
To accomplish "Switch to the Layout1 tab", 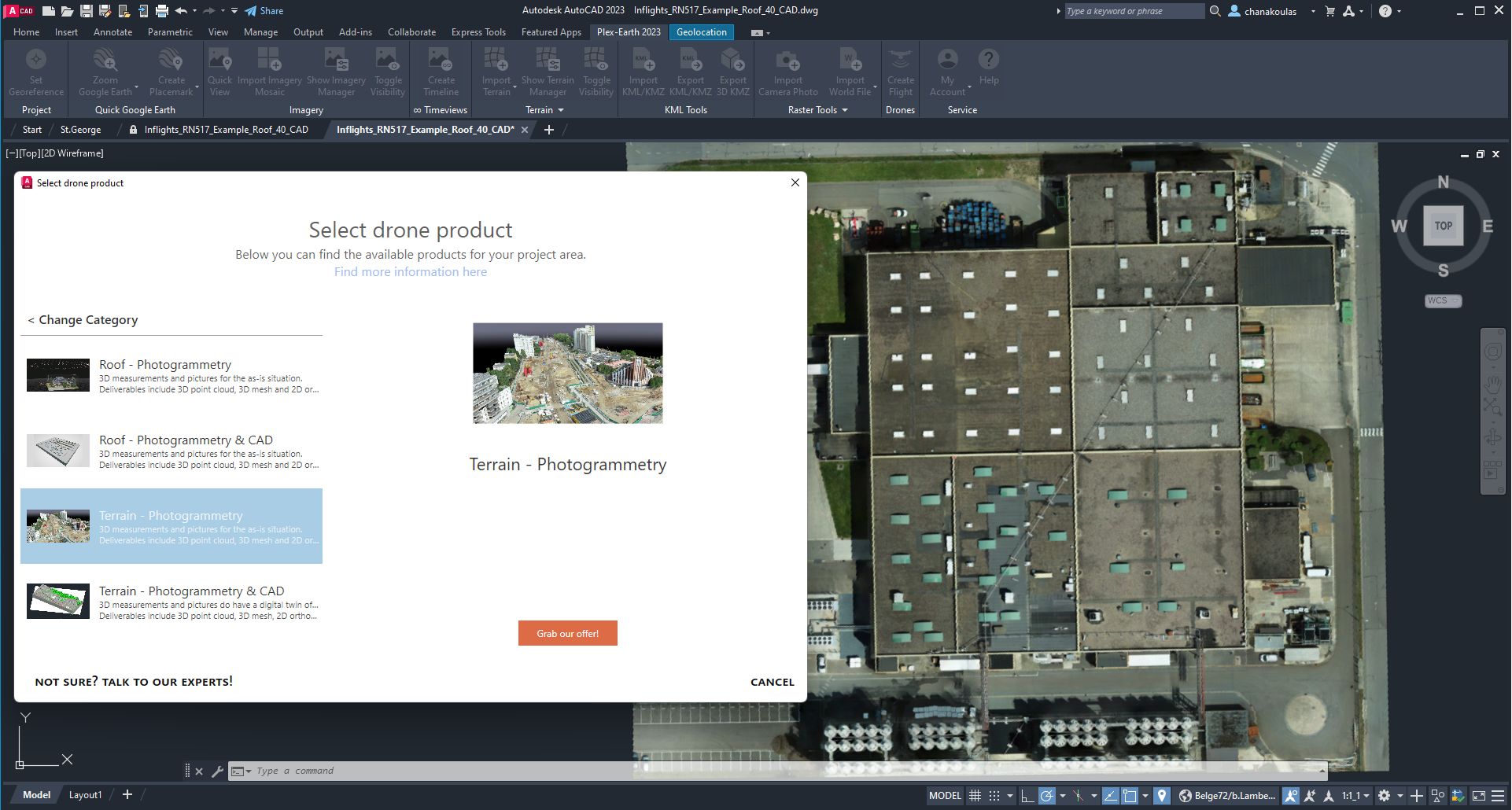I will tap(85, 795).
